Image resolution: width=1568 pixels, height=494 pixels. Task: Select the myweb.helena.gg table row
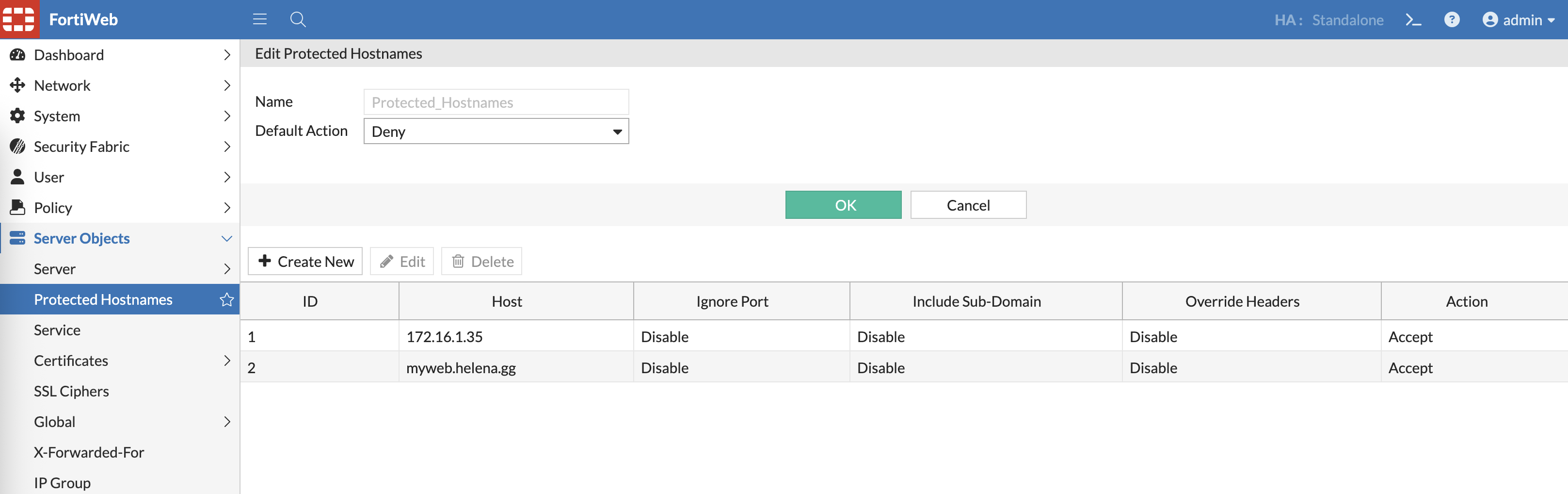(x=461, y=368)
